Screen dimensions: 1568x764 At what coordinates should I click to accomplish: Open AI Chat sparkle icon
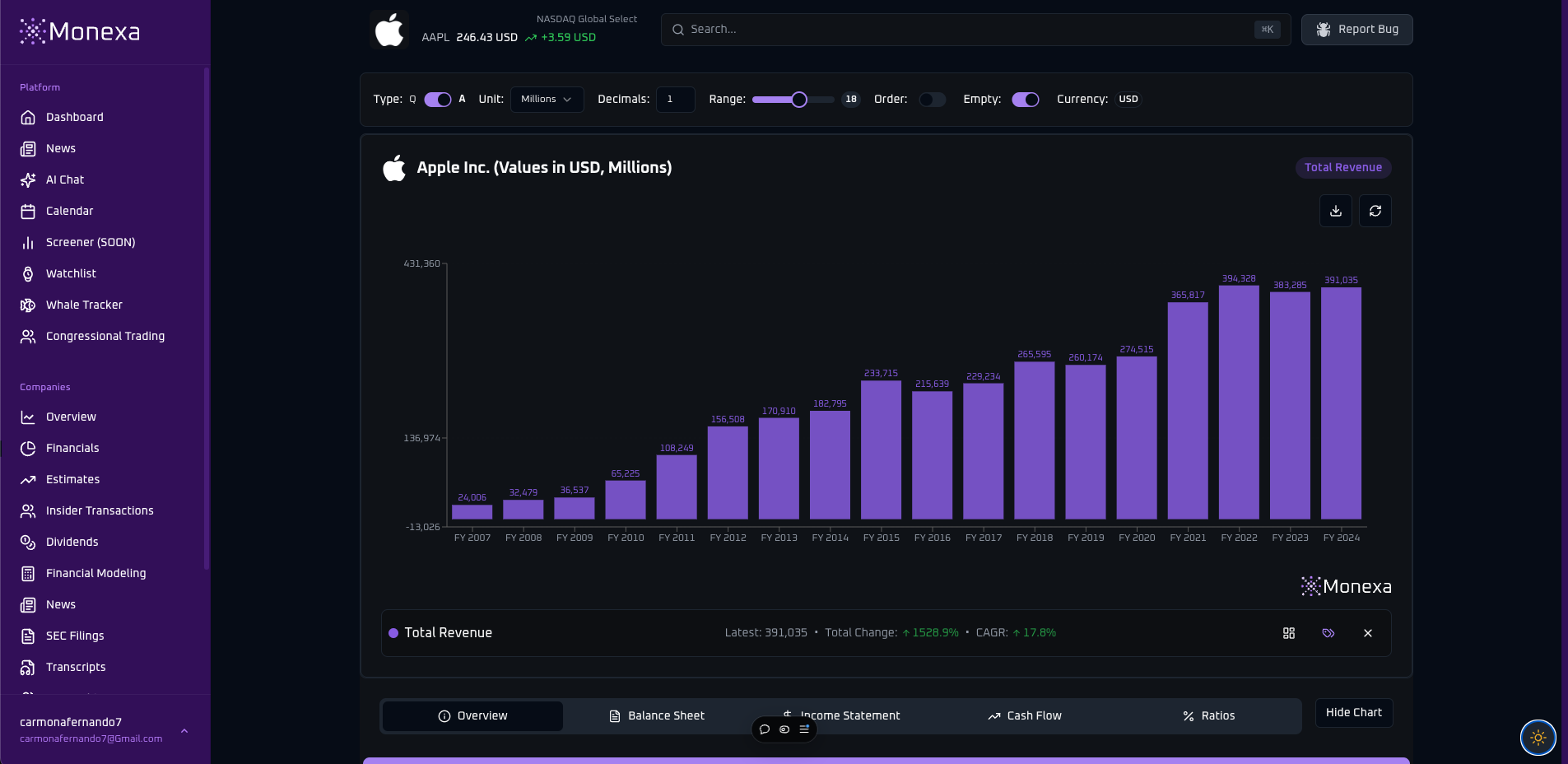(x=28, y=179)
